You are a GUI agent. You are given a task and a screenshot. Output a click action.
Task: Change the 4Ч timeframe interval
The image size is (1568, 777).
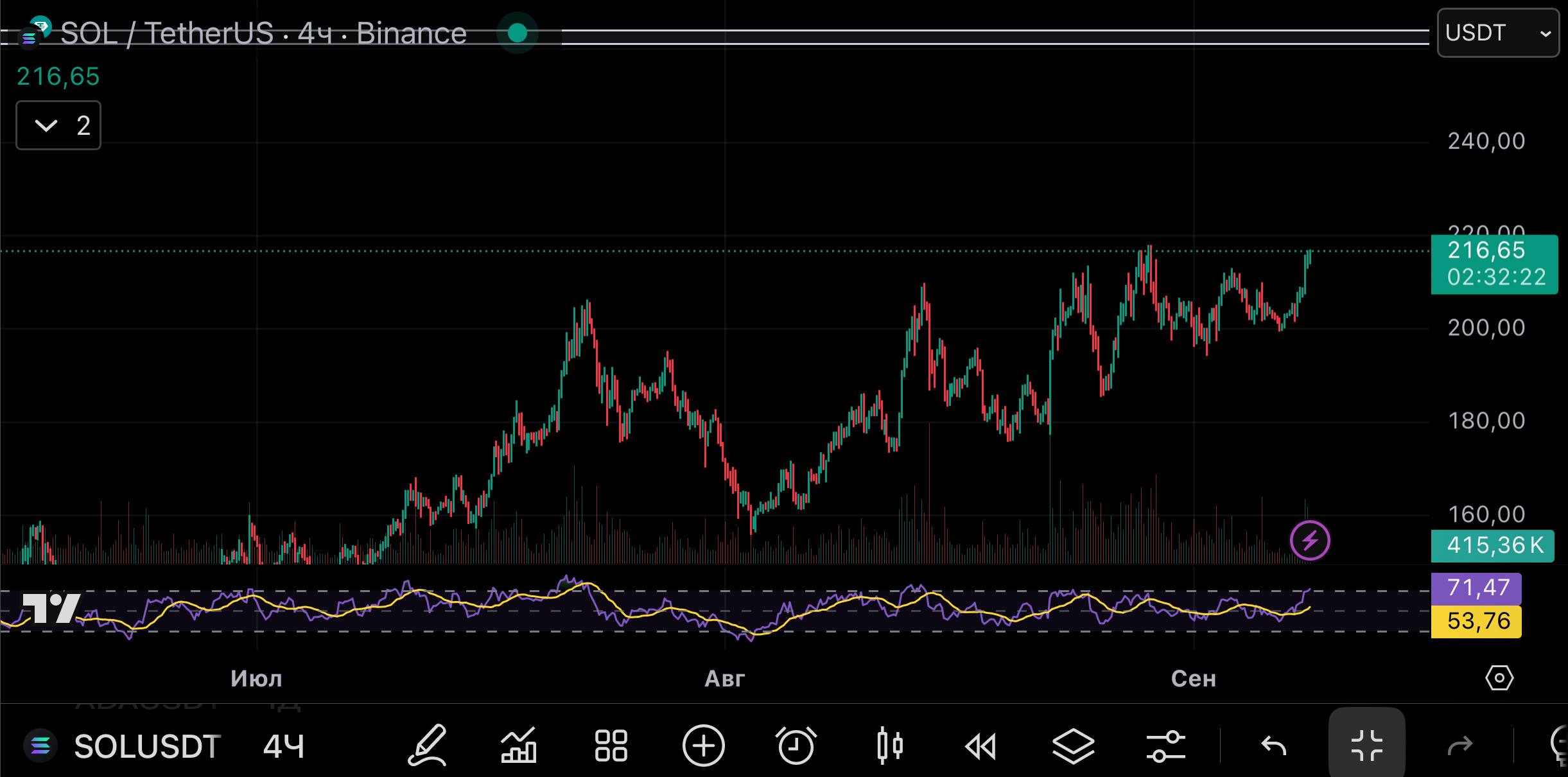click(x=283, y=746)
